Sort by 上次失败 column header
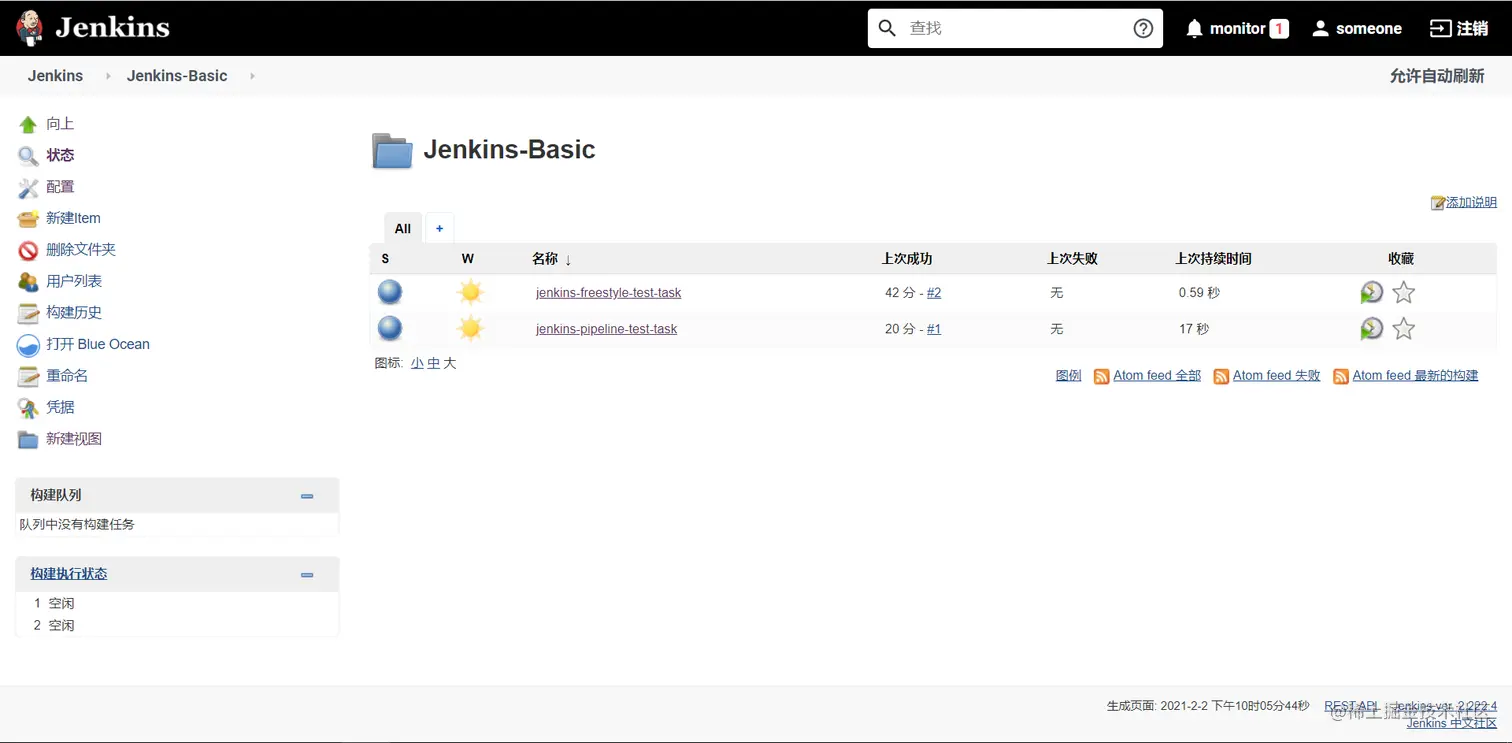1512x743 pixels. [x=1072, y=259]
